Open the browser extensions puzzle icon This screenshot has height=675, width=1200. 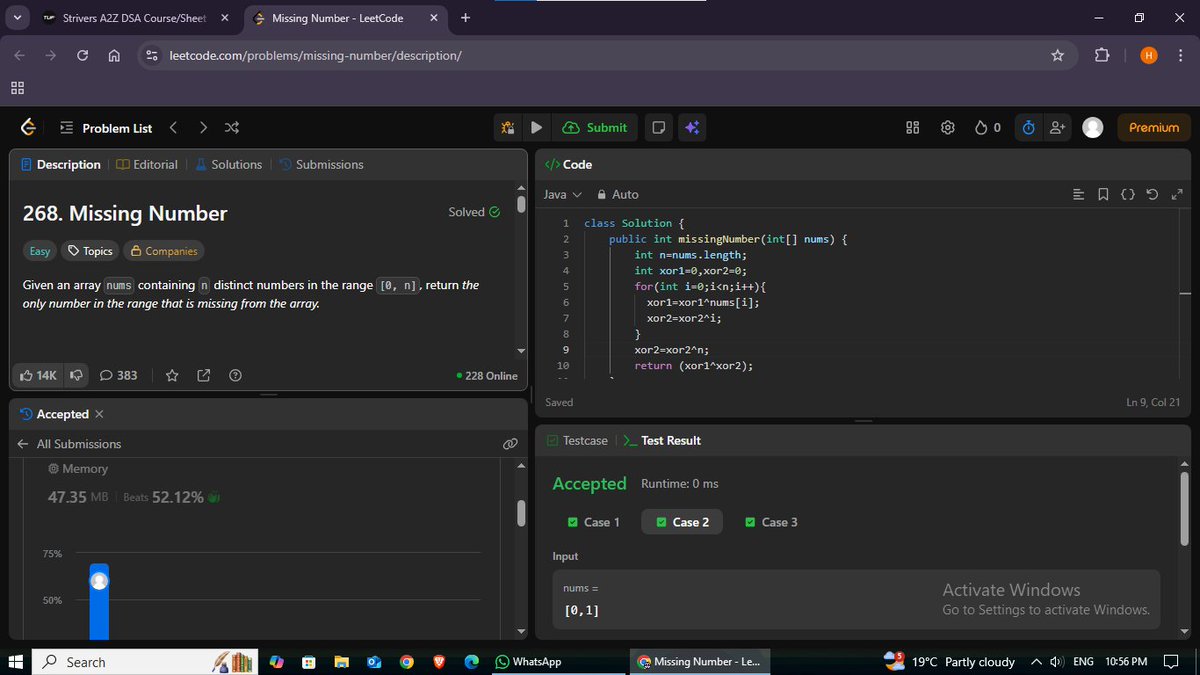(x=1102, y=56)
